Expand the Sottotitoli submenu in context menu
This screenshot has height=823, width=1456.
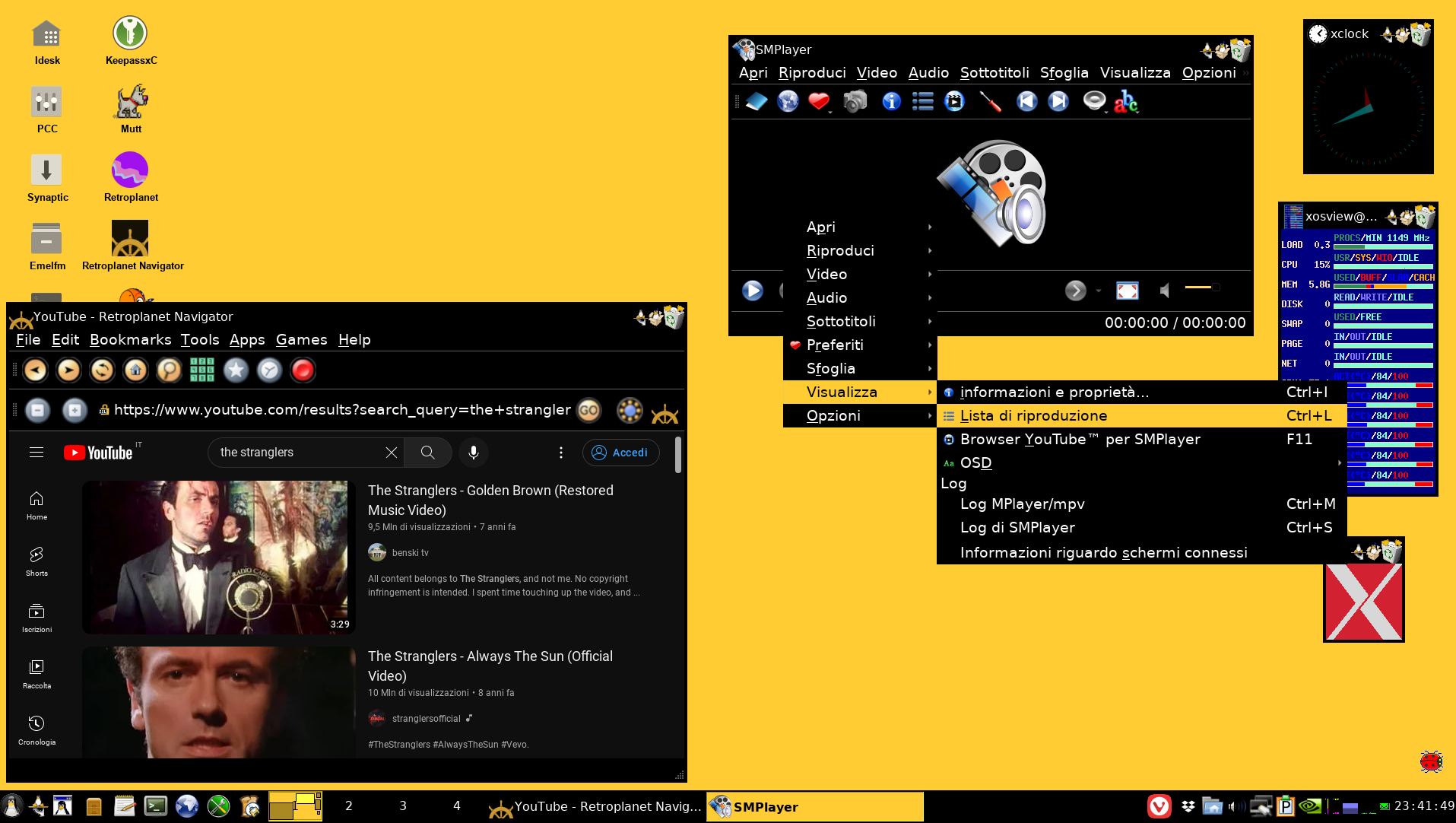pyautogui.click(x=860, y=322)
